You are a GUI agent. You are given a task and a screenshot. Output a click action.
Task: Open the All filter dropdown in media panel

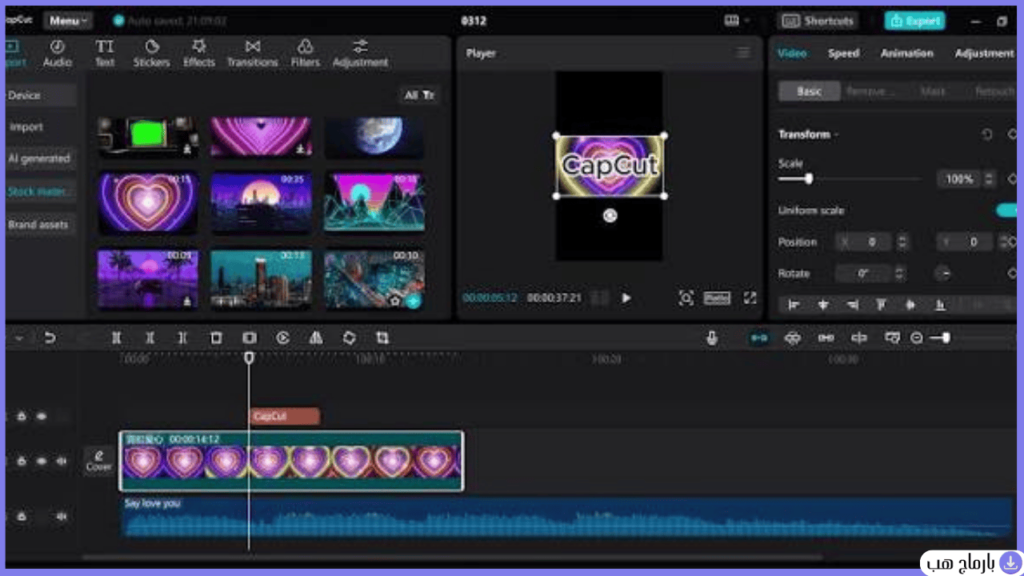pos(419,95)
